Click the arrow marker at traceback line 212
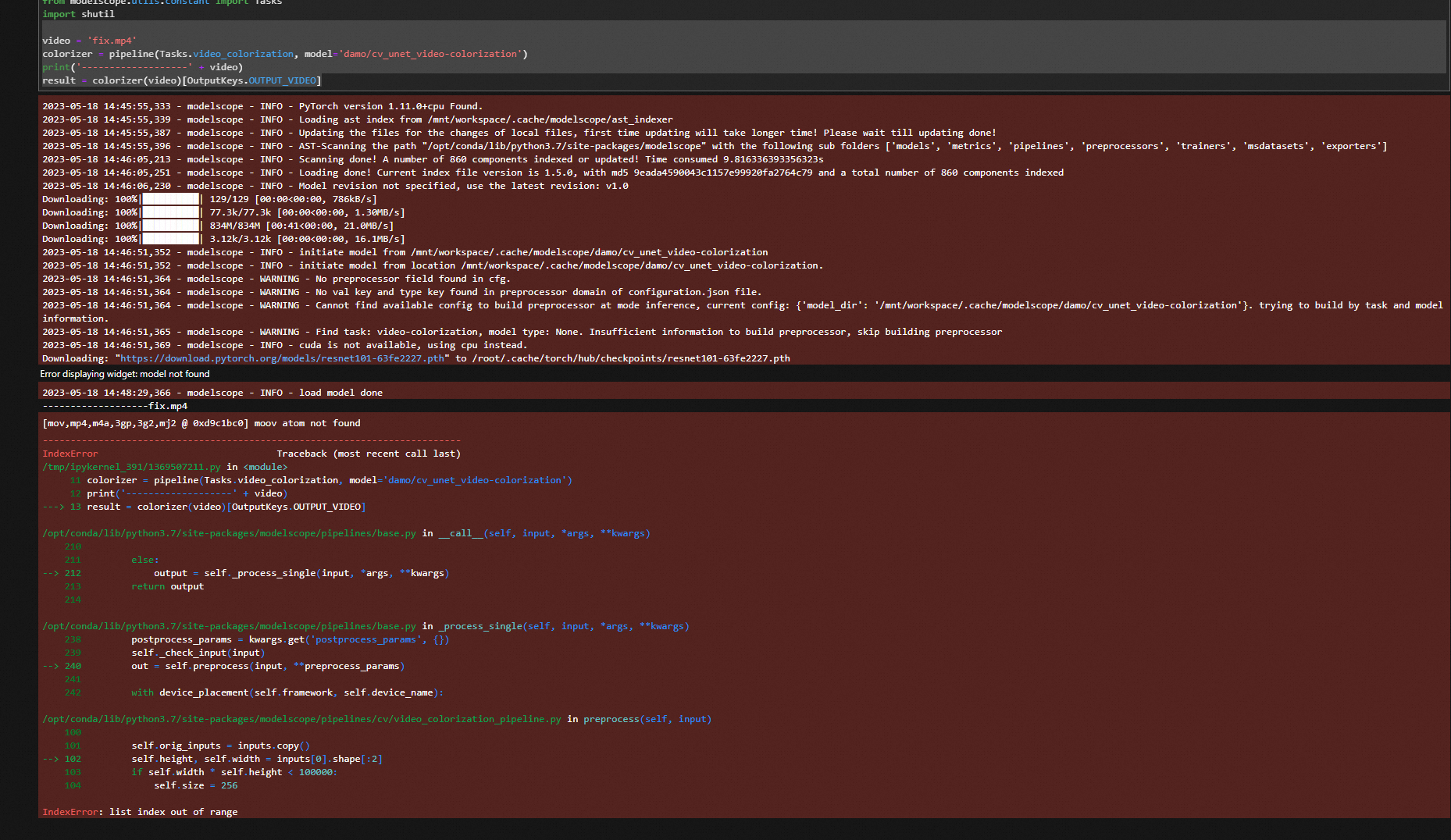 tap(51, 573)
